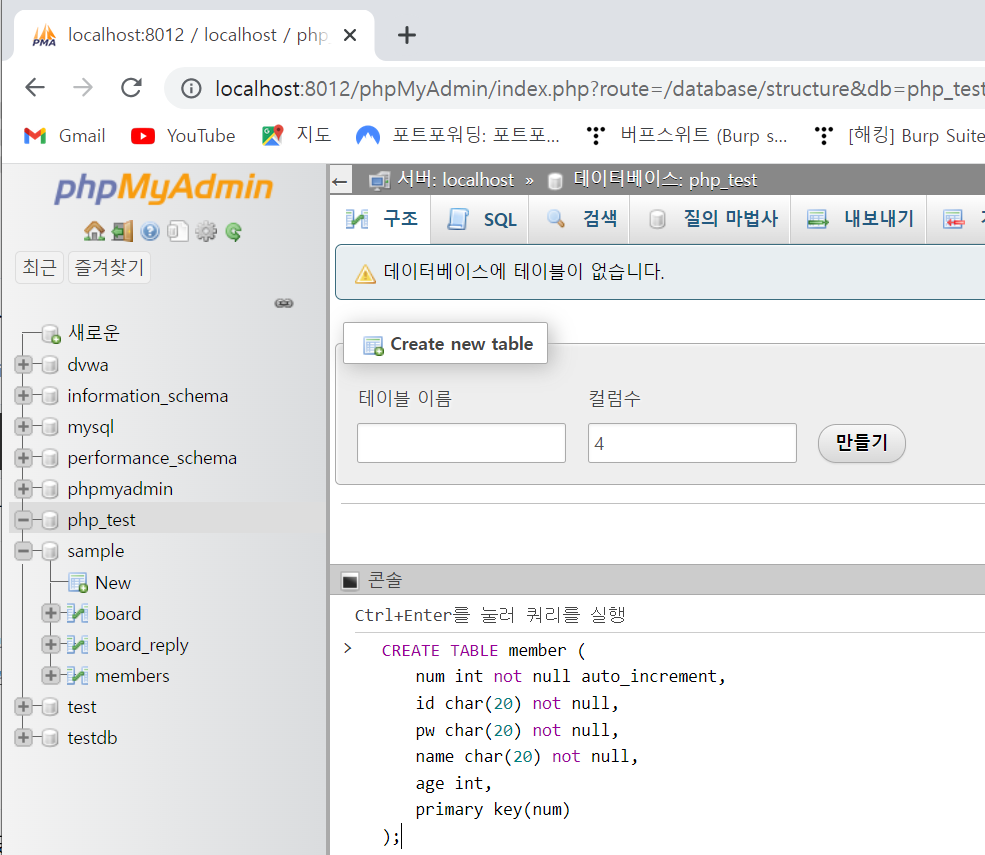
Task: Open the YouTube bookmark
Action: 183,136
